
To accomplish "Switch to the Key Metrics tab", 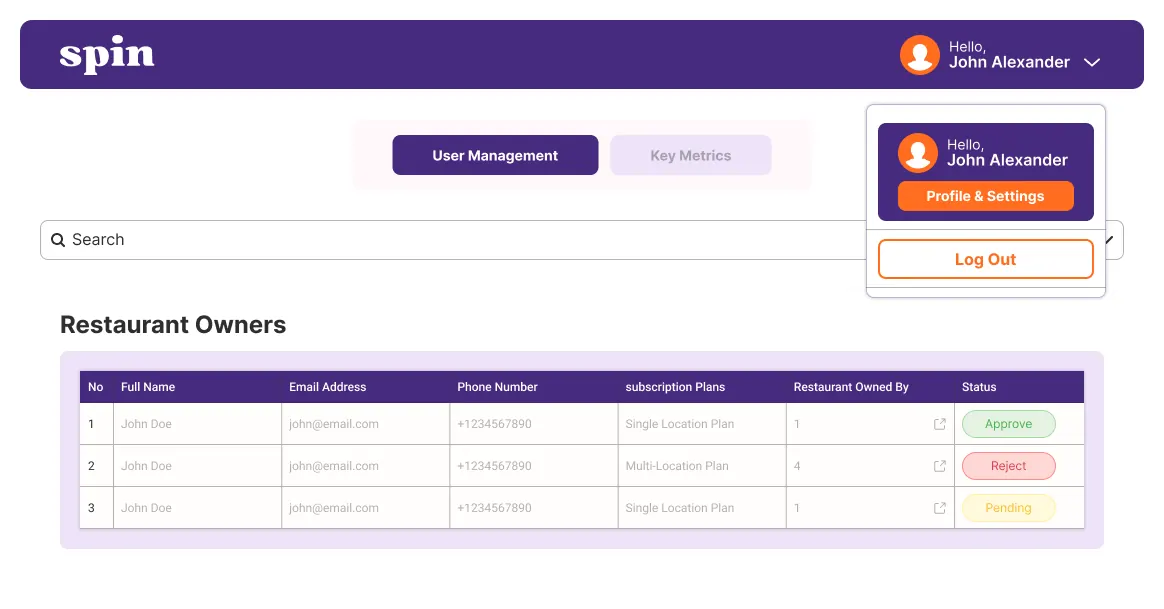I will (x=690, y=155).
